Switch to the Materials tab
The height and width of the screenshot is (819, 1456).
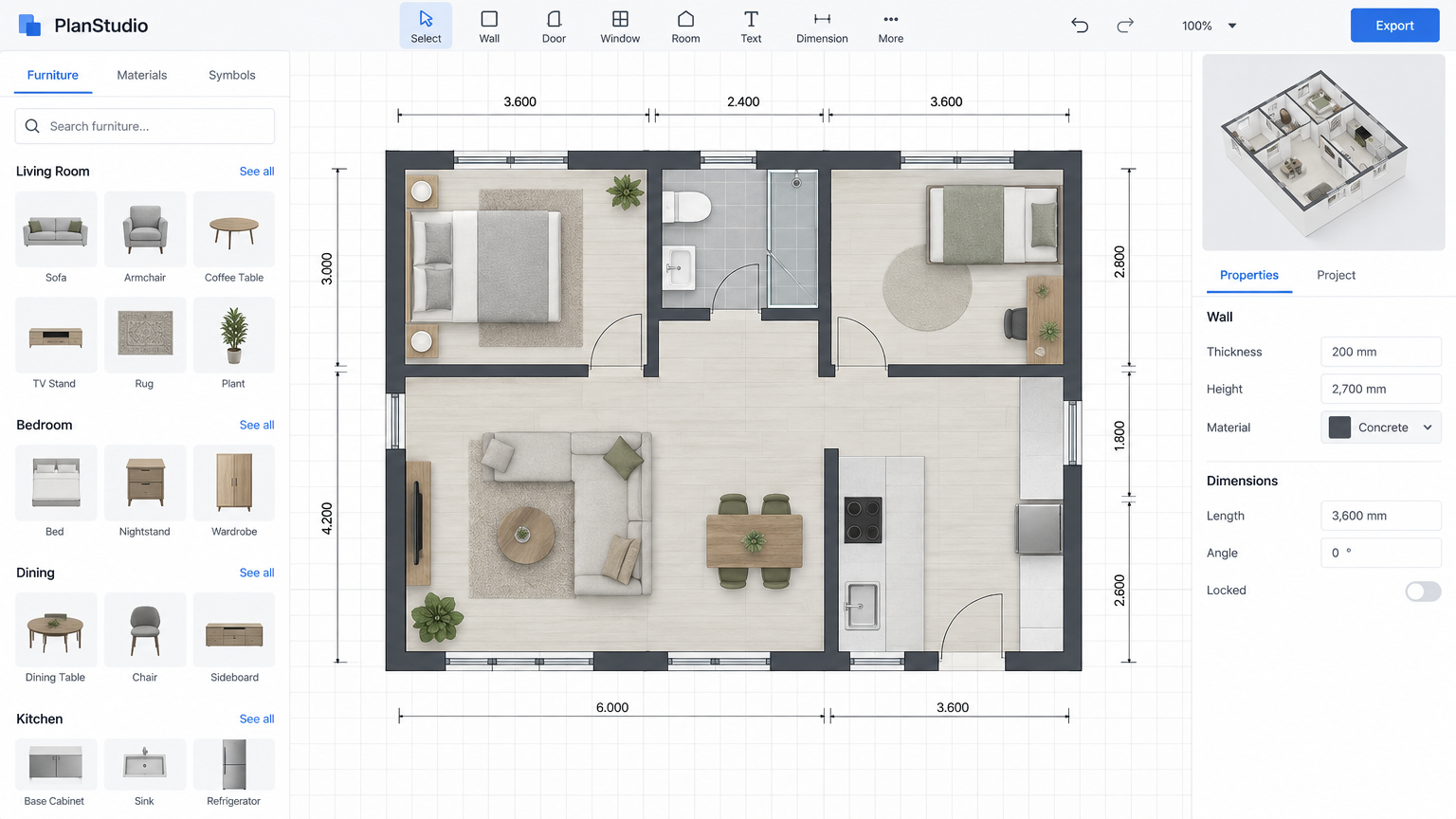coord(142,75)
